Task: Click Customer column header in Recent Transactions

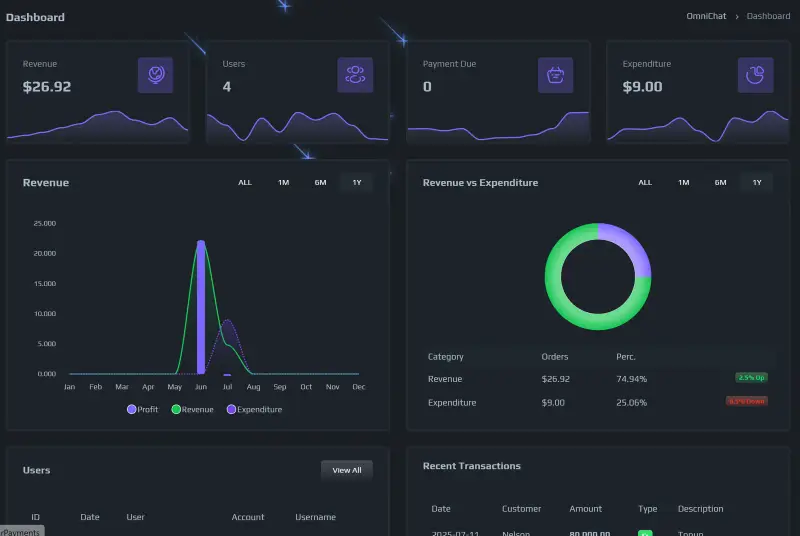Action: click(521, 509)
